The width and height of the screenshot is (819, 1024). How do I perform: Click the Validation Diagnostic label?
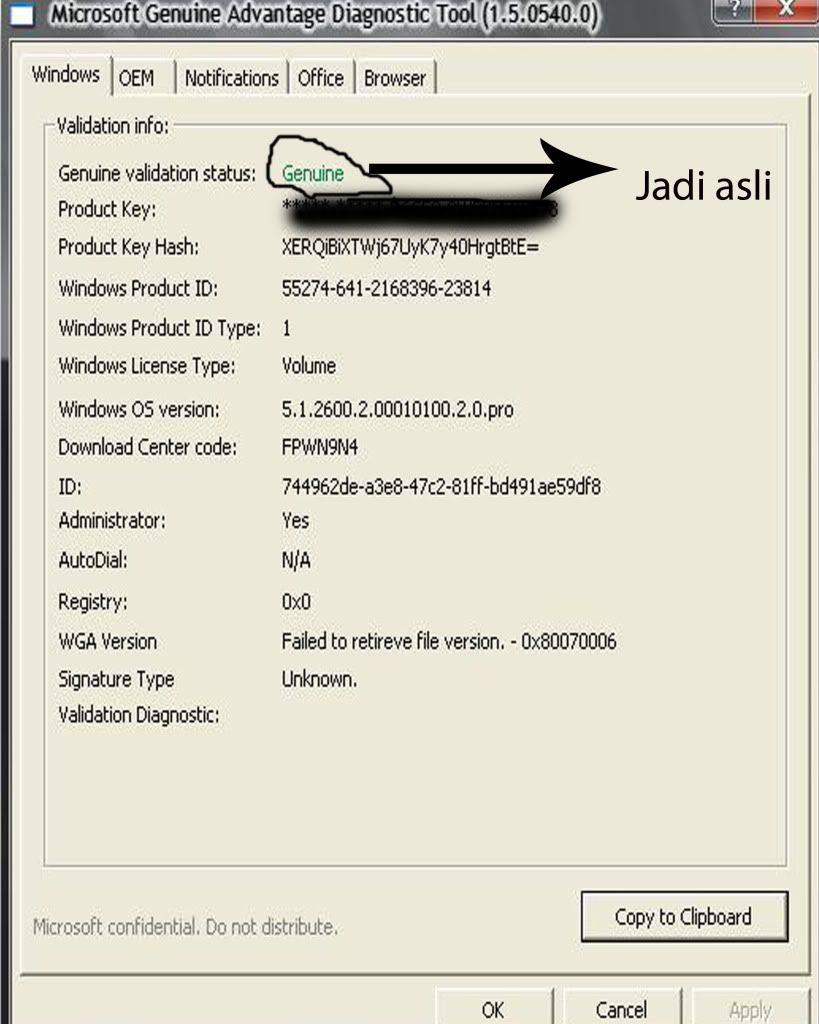tap(139, 715)
